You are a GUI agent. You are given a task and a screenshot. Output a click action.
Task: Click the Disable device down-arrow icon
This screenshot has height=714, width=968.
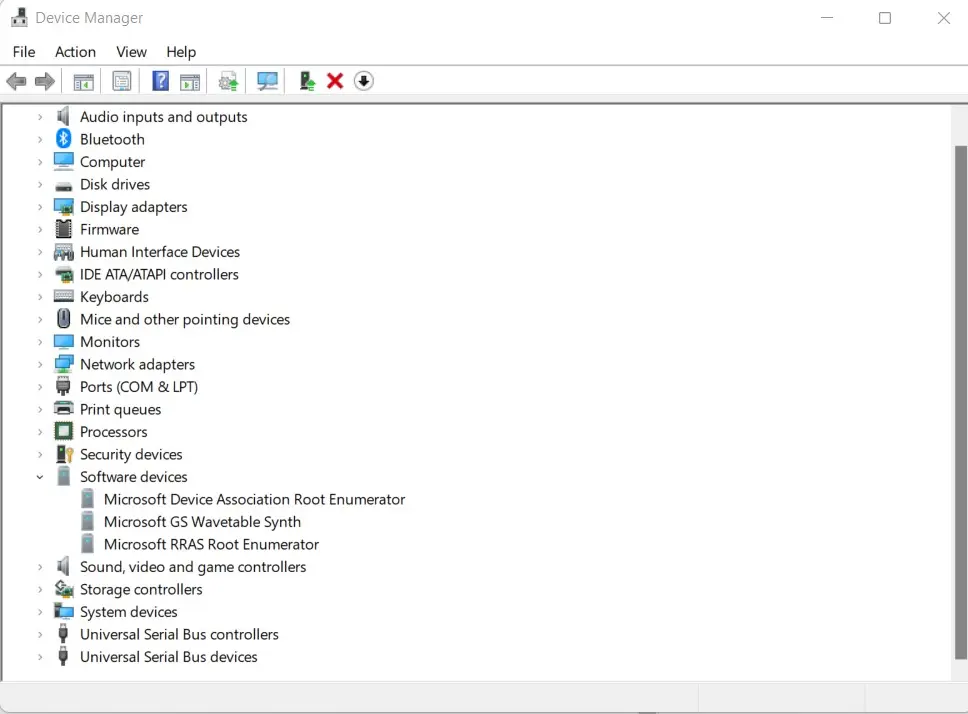363,80
